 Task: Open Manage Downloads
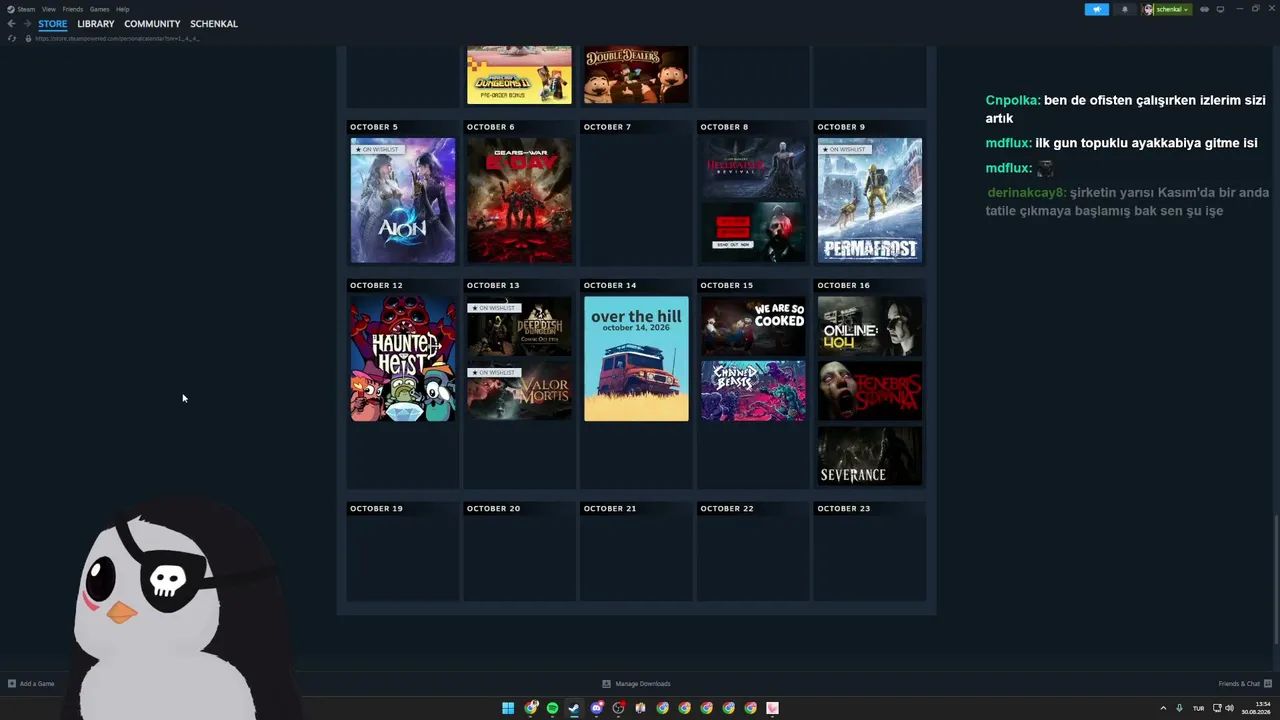coord(643,684)
